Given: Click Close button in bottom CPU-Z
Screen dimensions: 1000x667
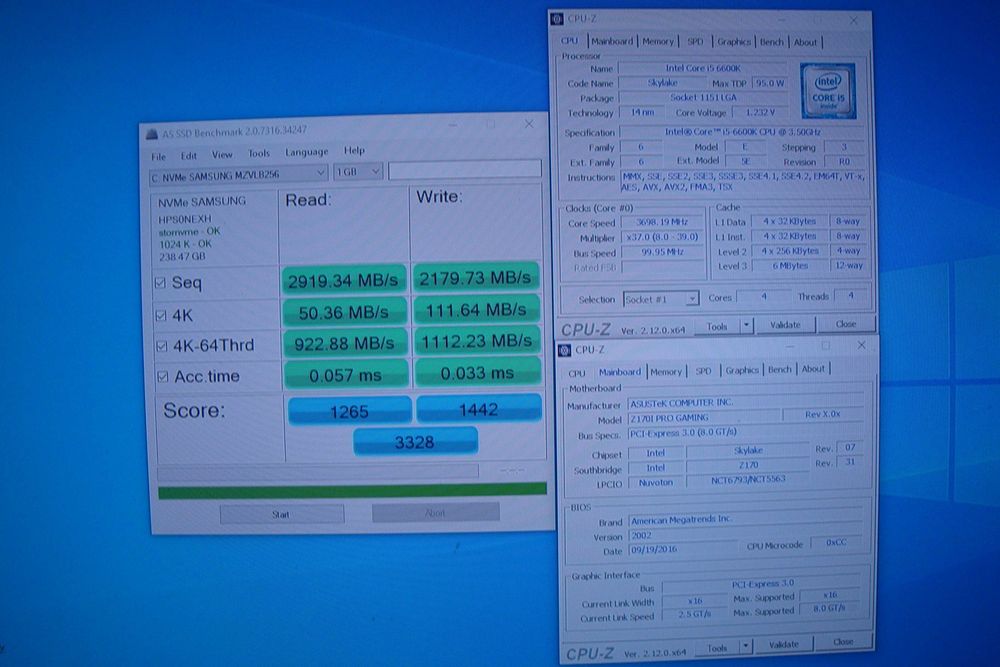Looking at the screenshot, I should [x=843, y=641].
